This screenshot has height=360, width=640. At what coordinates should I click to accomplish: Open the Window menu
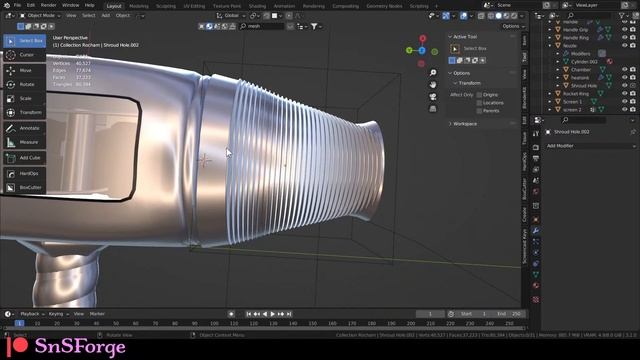point(71,5)
